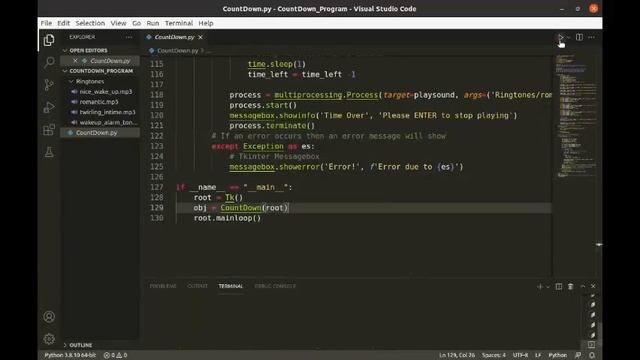Open the Explorer view in activity bar
The height and width of the screenshot is (360, 640).
pyautogui.click(x=49, y=40)
